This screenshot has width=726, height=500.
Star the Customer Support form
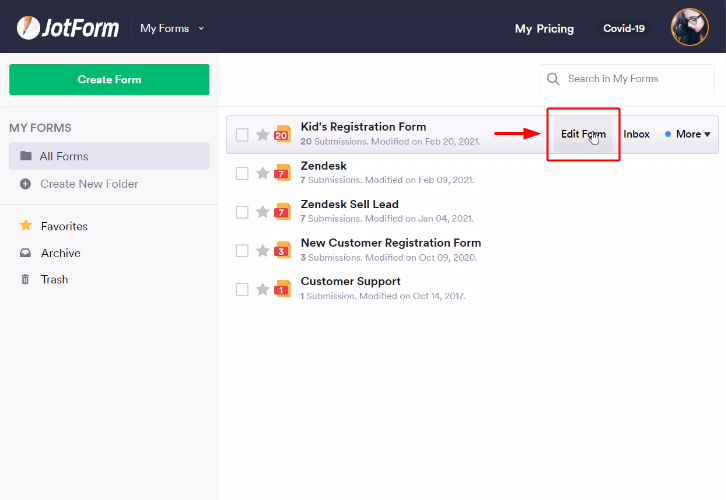tap(263, 289)
